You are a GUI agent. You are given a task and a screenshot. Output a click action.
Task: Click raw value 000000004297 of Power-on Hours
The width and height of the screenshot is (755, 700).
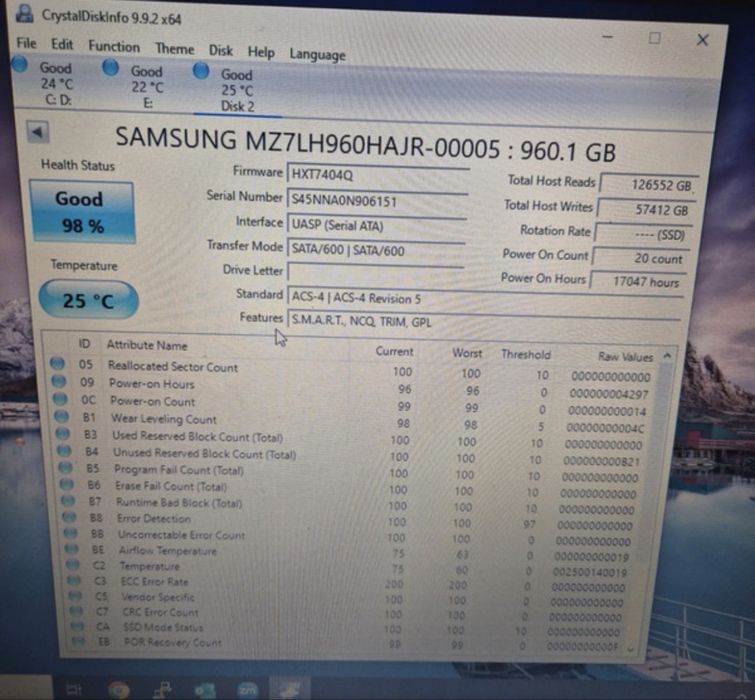pos(609,394)
